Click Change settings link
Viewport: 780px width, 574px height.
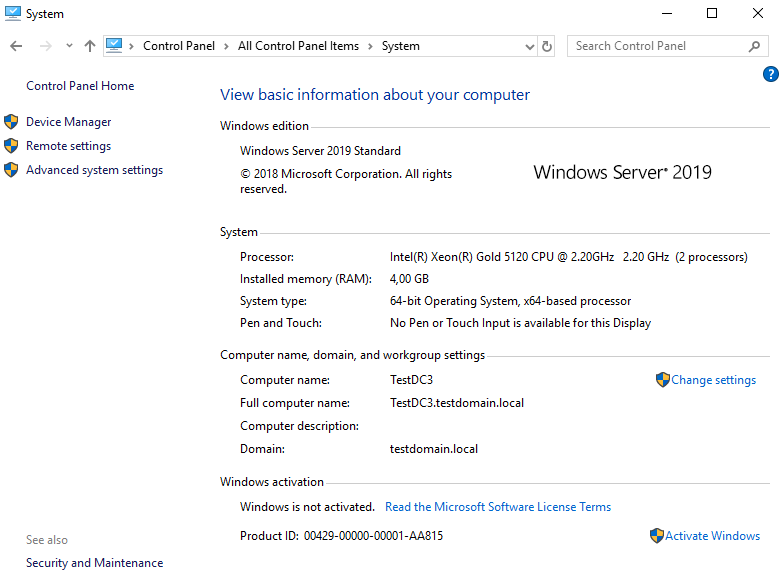tap(713, 380)
